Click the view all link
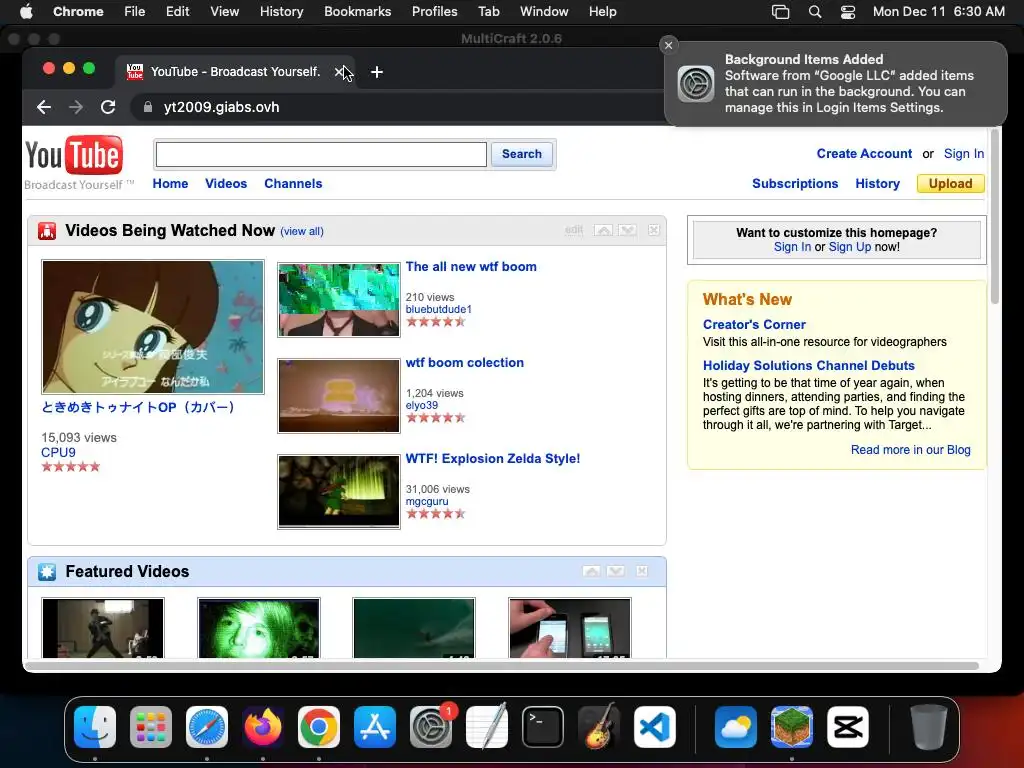The image size is (1024, 768). click(x=302, y=231)
